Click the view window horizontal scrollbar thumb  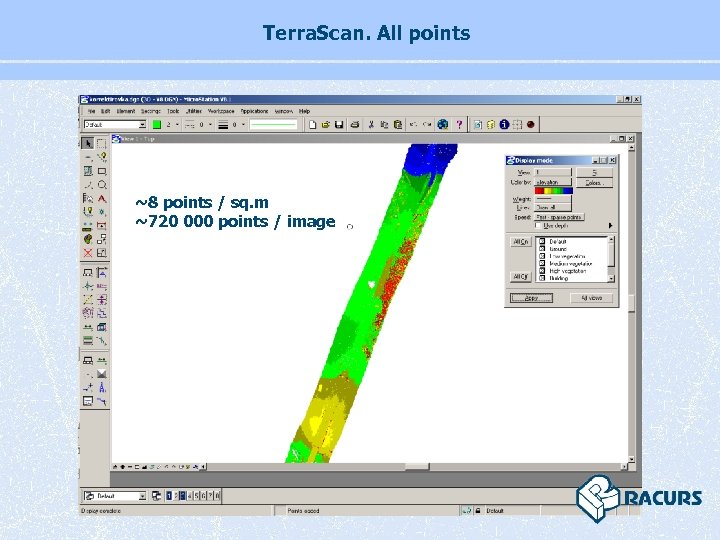click(x=416, y=467)
